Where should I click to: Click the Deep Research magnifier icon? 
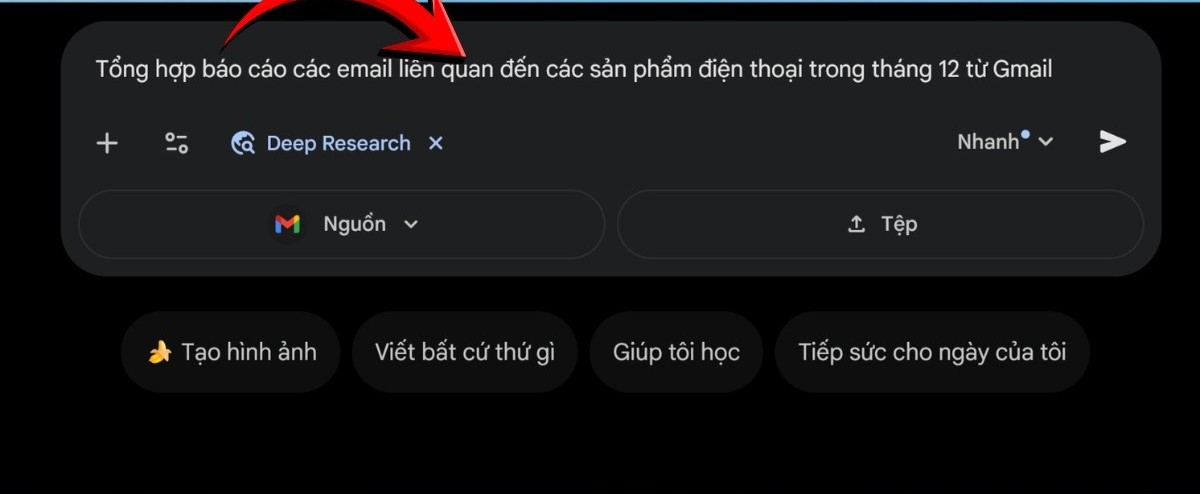pos(242,143)
